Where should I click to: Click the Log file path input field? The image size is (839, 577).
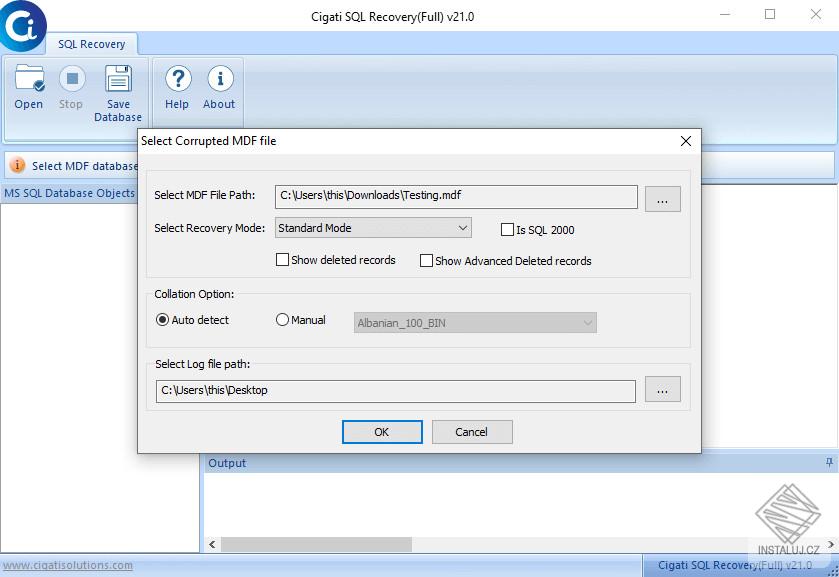point(395,391)
